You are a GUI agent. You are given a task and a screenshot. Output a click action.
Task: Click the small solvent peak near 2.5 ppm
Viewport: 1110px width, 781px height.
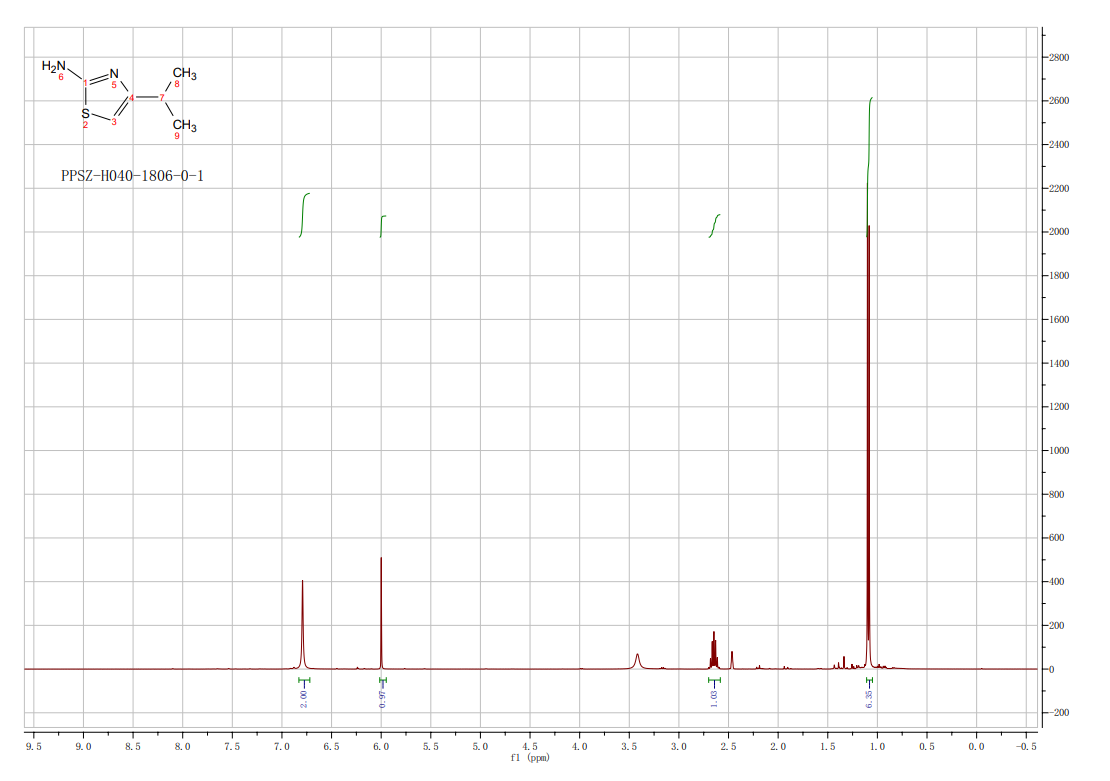pos(732,660)
